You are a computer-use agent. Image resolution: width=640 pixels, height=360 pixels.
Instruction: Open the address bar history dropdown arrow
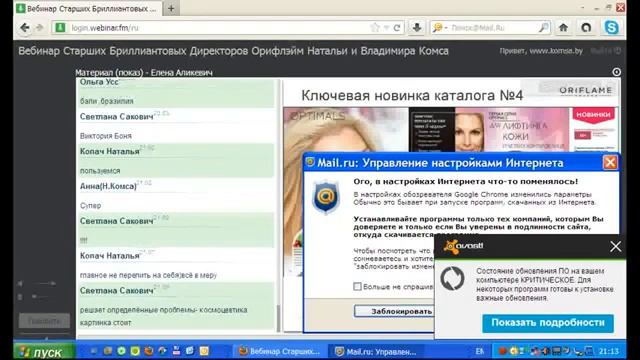click(386, 28)
